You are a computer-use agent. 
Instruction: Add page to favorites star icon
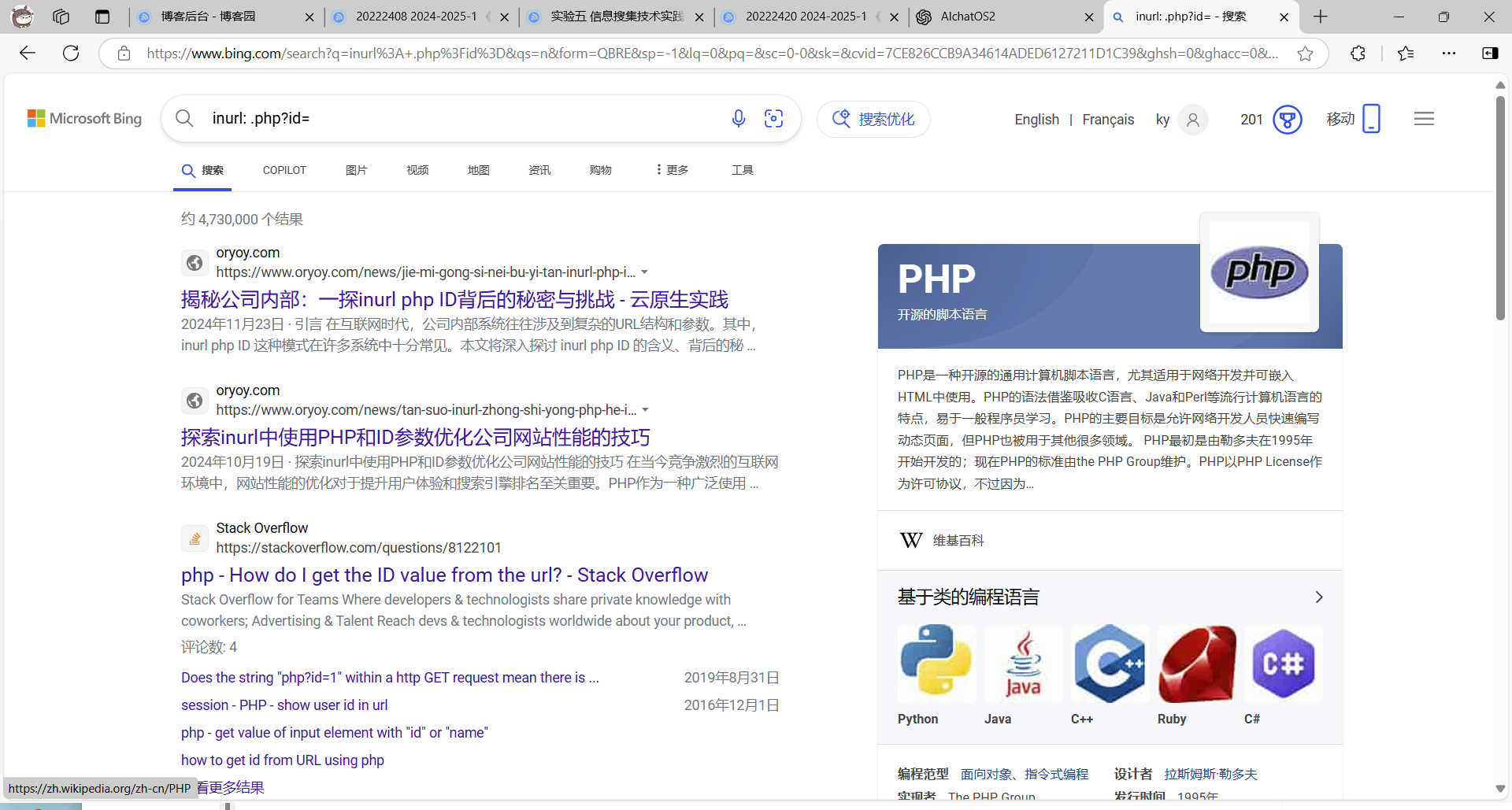(1305, 54)
